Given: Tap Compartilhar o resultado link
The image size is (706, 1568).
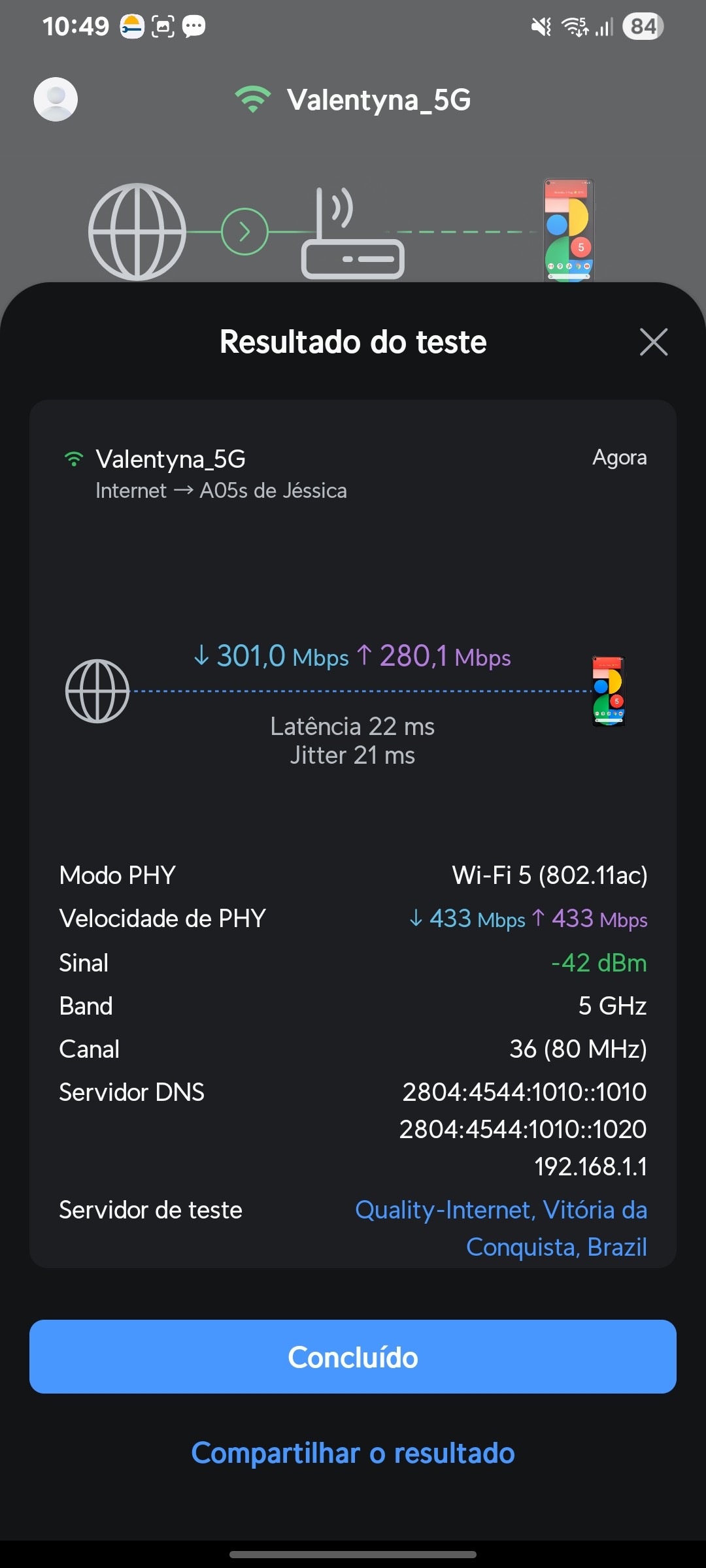Looking at the screenshot, I should coord(353,1453).
